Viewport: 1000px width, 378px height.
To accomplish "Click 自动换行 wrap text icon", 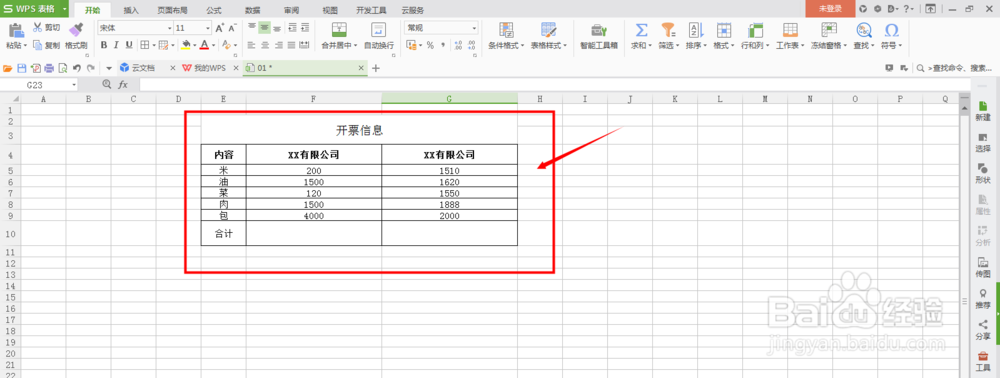I will [x=379, y=30].
